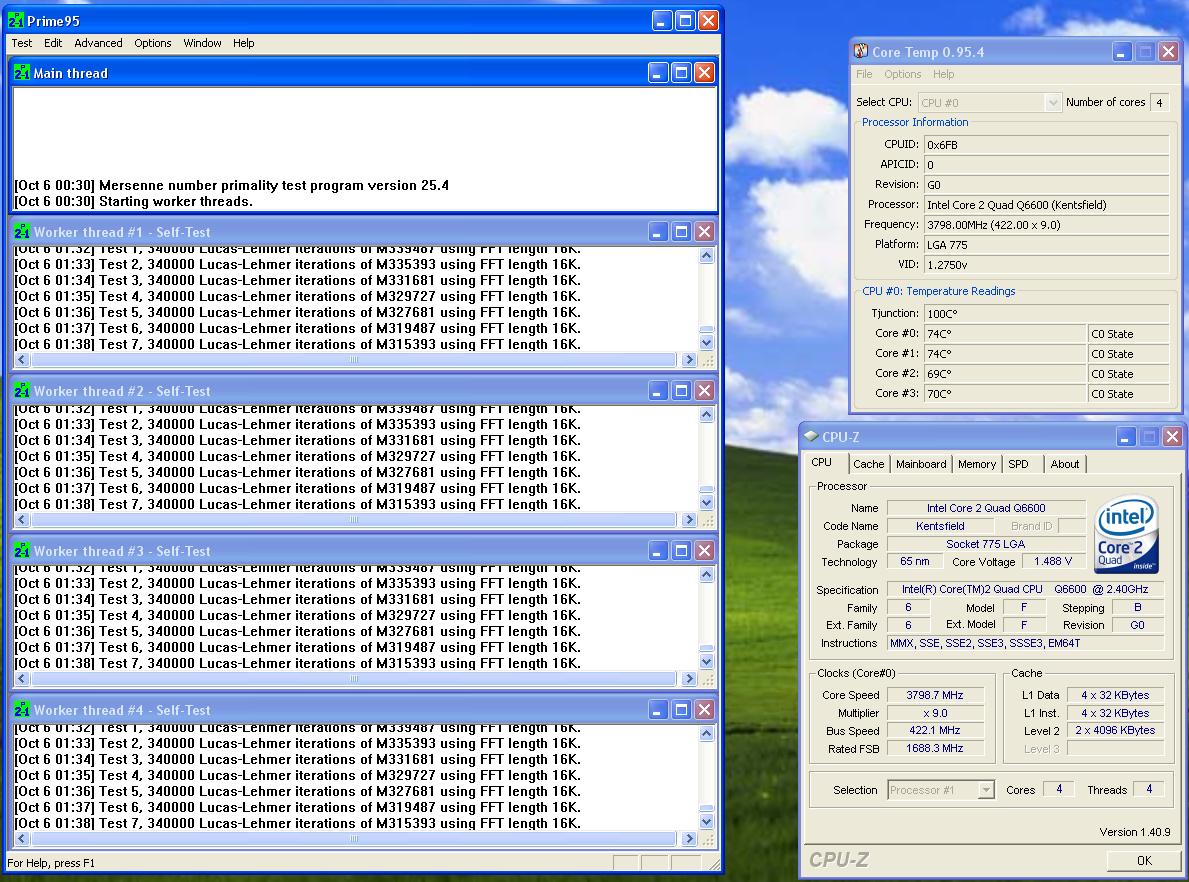Select the CPU tab in CPU-Z
The width and height of the screenshot is (1189, 882).
click(x=822, y=463)
